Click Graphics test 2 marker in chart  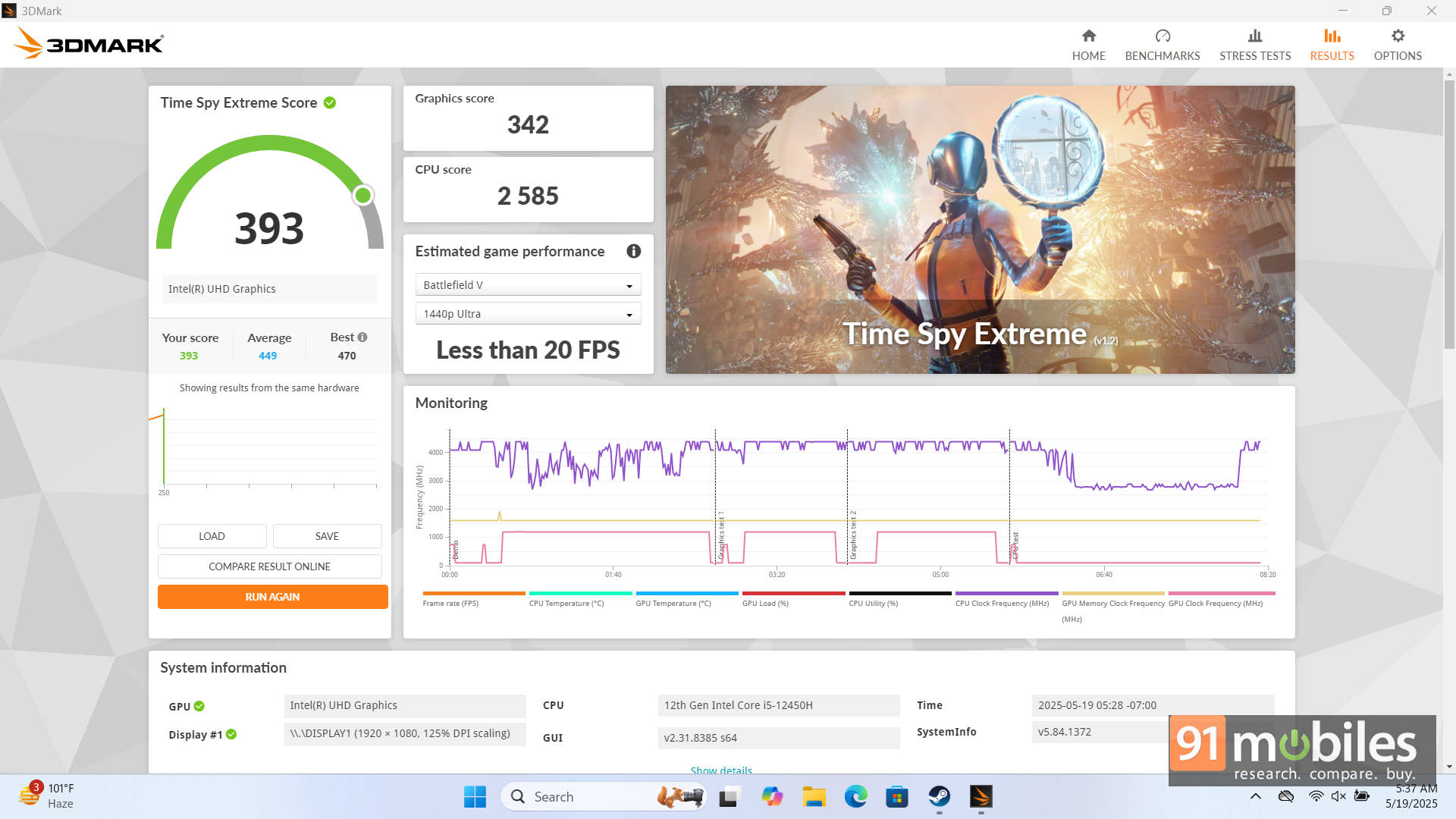tap(853, 535)
